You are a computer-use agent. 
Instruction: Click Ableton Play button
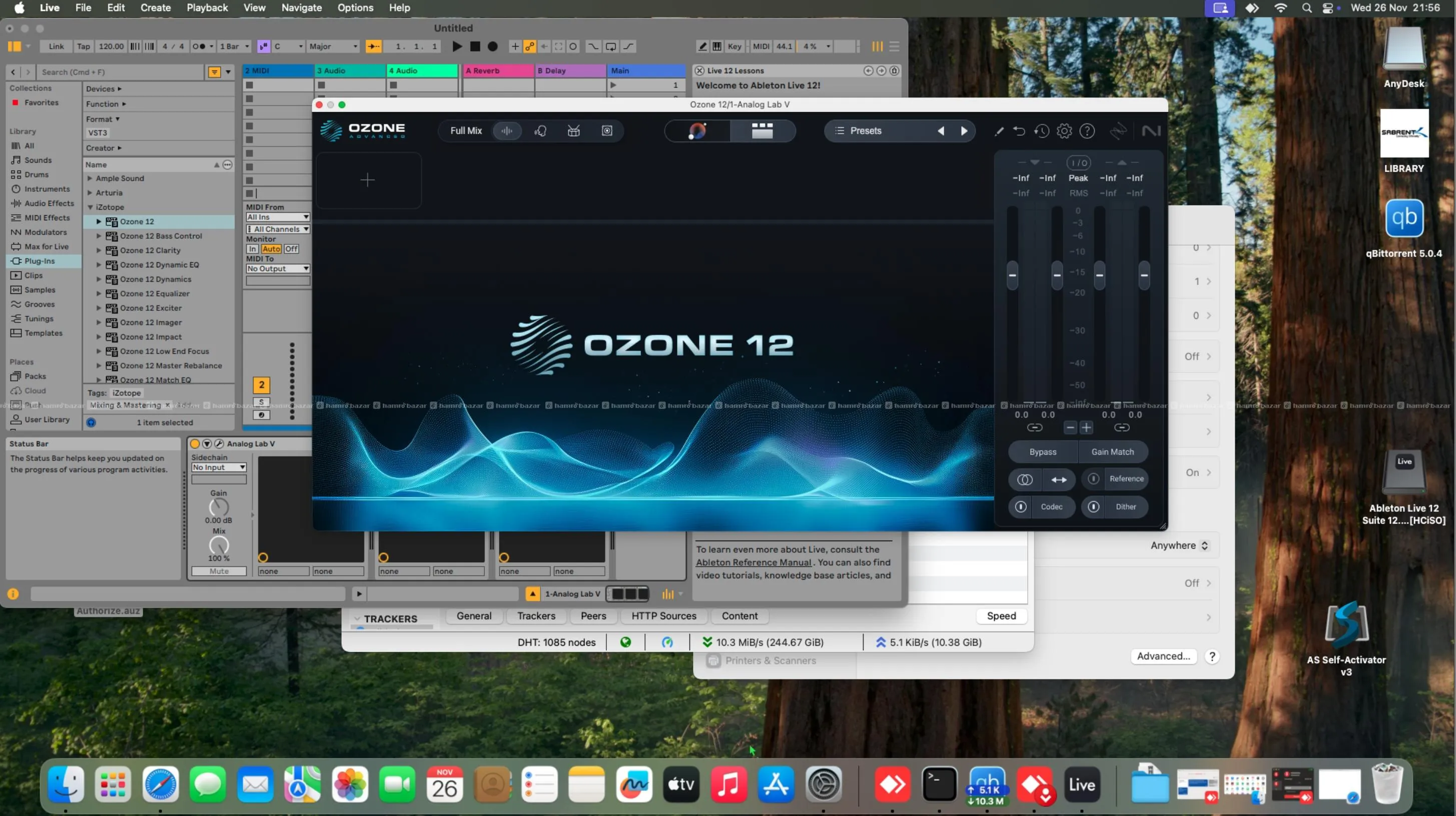(x=457, y=47)
